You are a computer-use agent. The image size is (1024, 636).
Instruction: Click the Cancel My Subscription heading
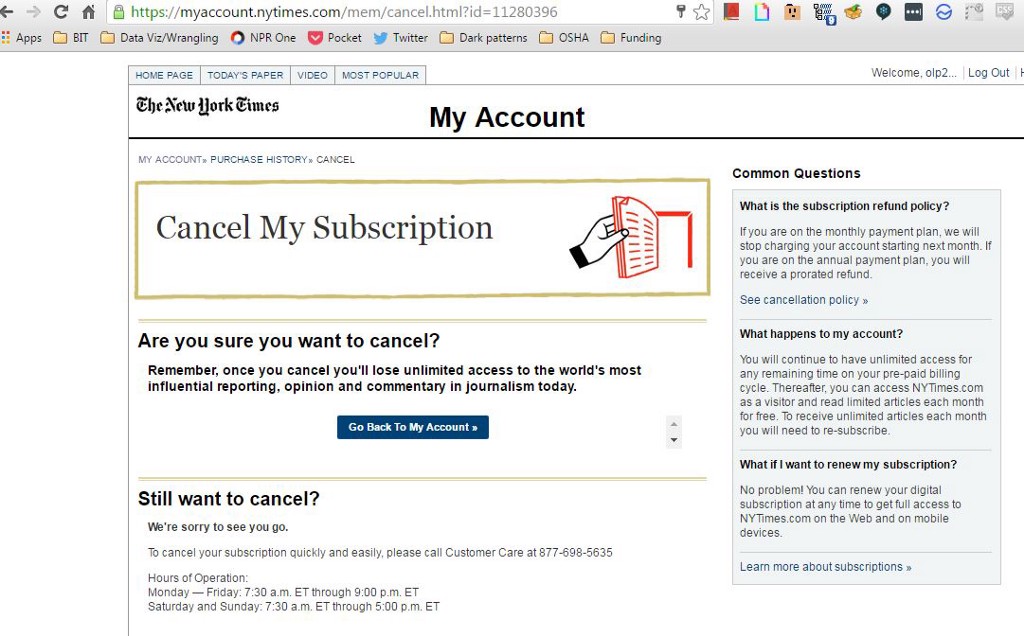click(x=324, y=228)
